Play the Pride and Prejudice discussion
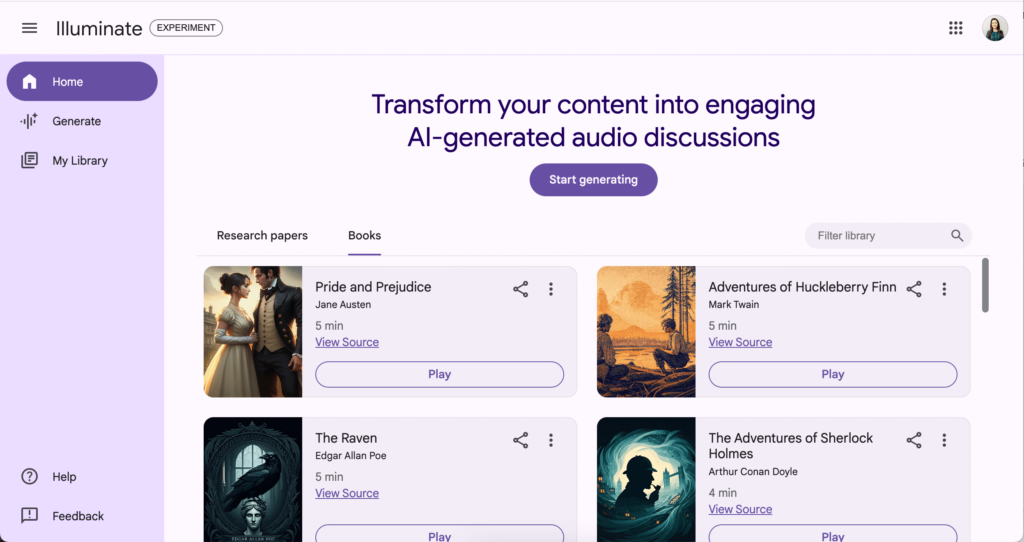Image resolution: width=1024 pixels, height=542 pixels. click(x=440, y=374)
